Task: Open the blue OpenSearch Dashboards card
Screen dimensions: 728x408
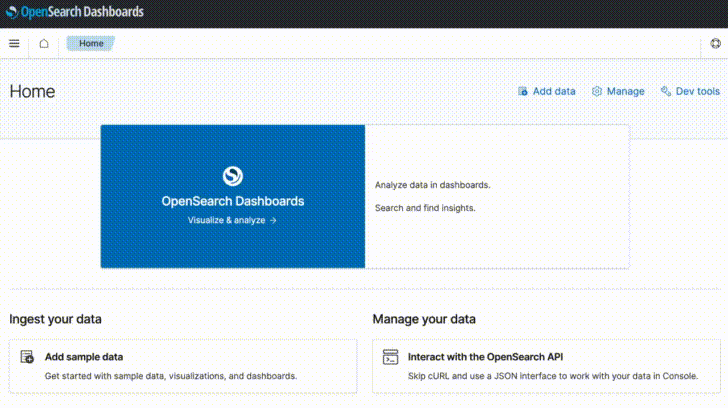Action: coord(233,196)
